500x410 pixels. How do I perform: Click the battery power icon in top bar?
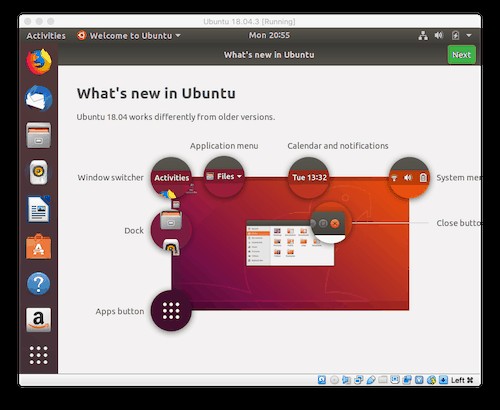tap(455, 35)
